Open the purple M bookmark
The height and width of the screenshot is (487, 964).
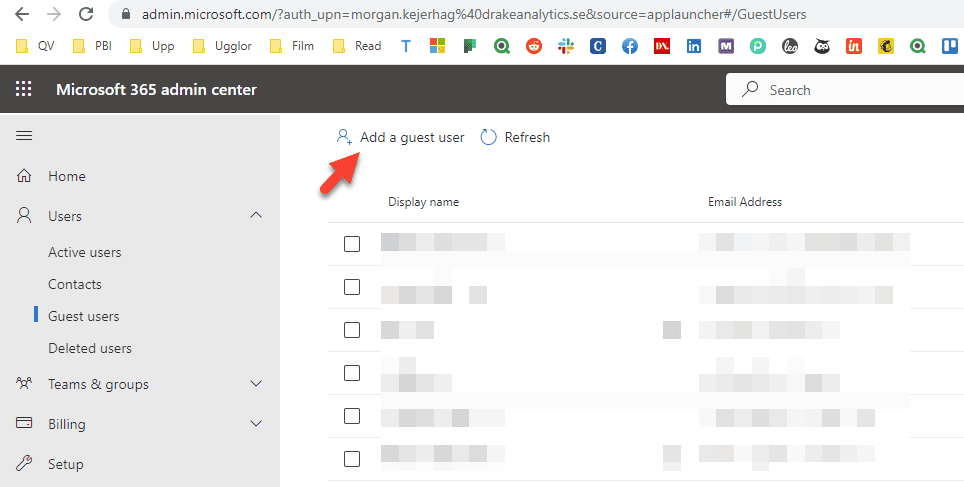click(725, 46)
